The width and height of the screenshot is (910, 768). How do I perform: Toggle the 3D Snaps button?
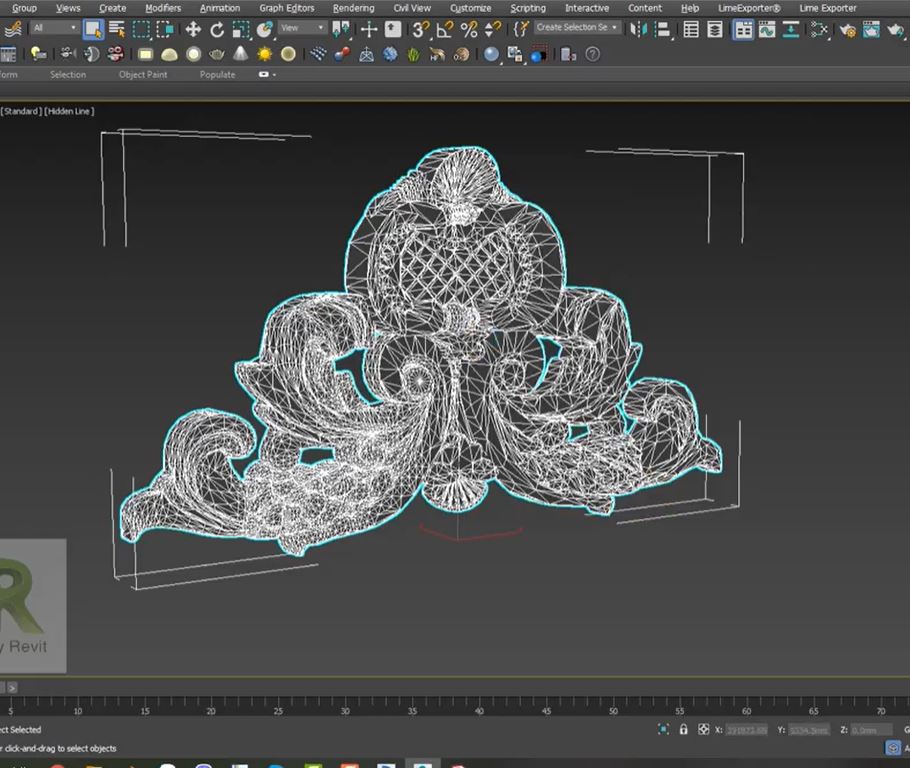click(x=421, y=29)
